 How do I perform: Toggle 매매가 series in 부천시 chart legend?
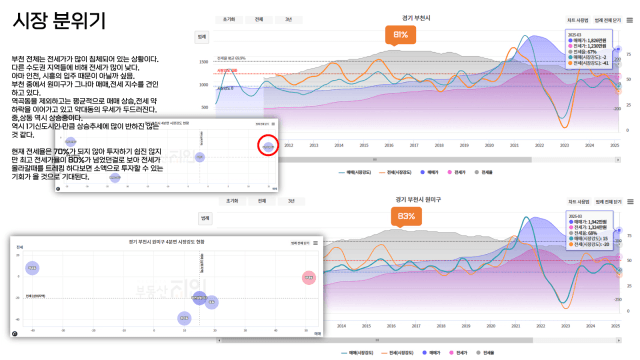pos(430,172)
